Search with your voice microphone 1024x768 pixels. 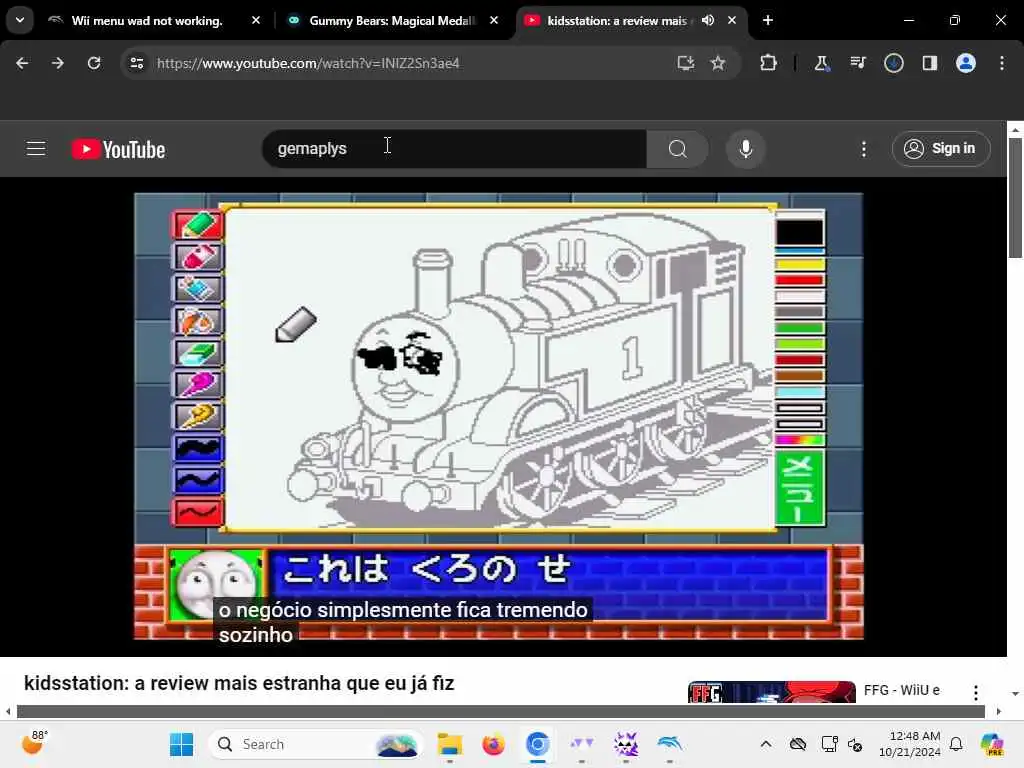pyautogui.click(x=745, y=149)
